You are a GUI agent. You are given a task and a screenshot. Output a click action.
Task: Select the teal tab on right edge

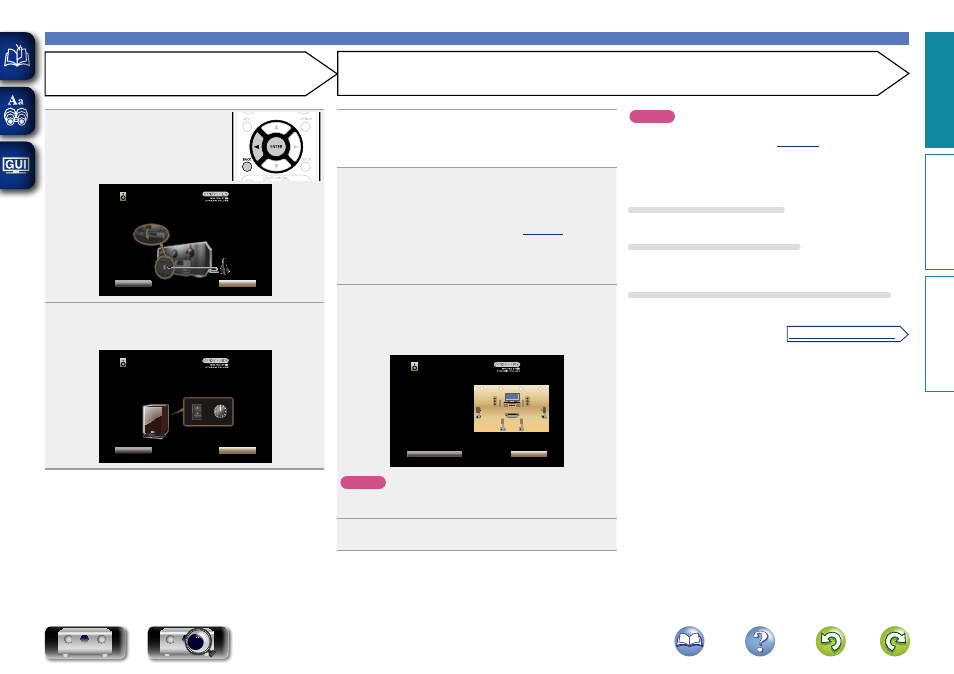click(939, 90)
